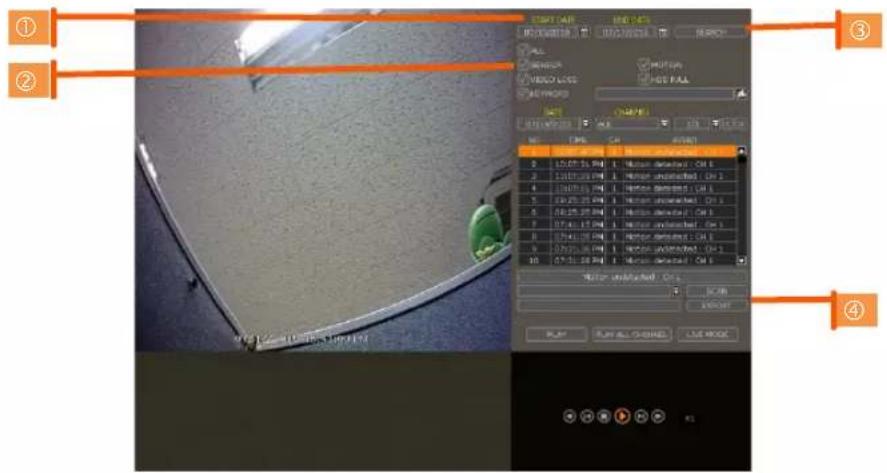Select log entry number 4
887x473 pixels.
628,188
